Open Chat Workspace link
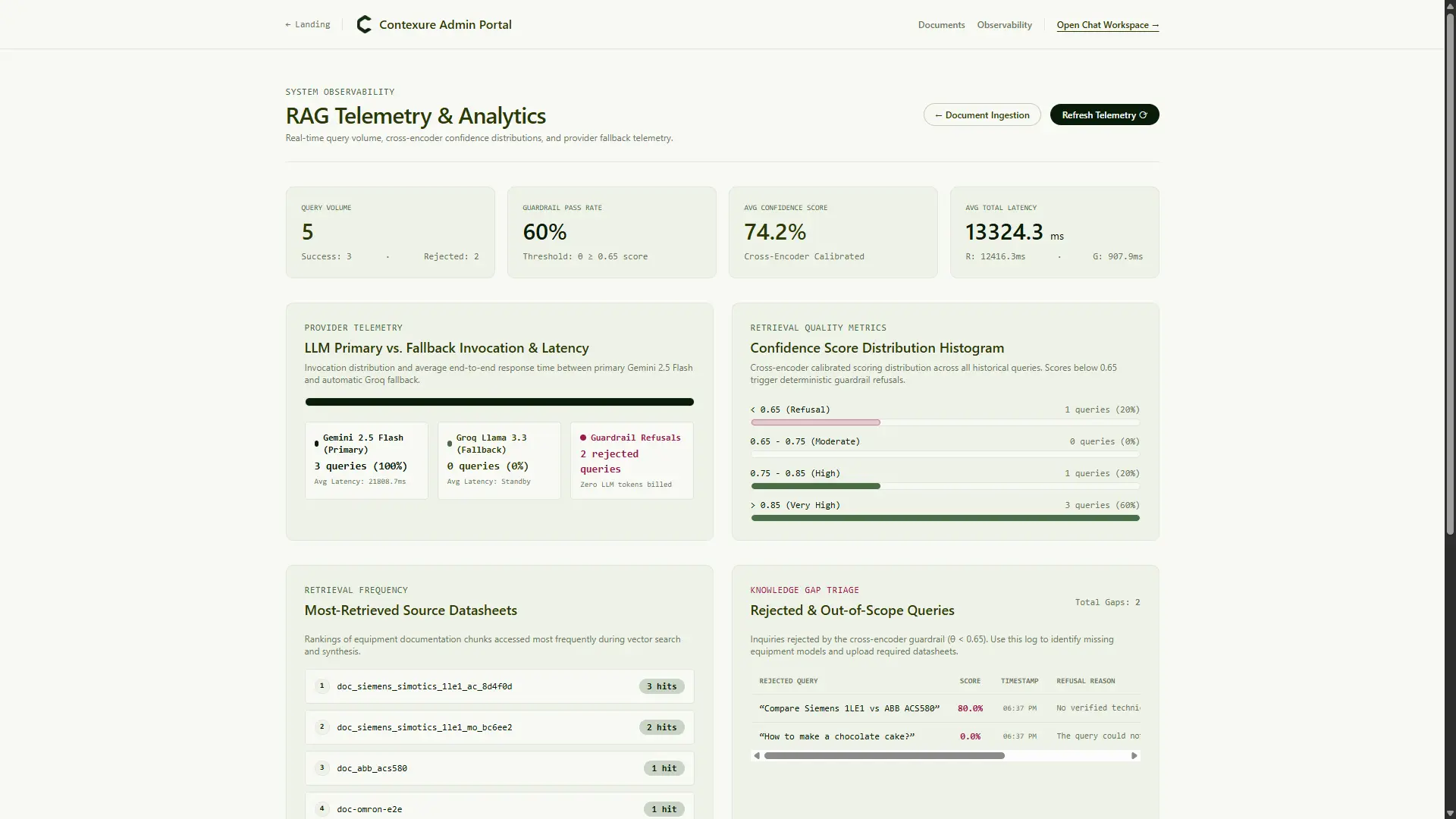The image size is (1456, 819). [1107, 25]
